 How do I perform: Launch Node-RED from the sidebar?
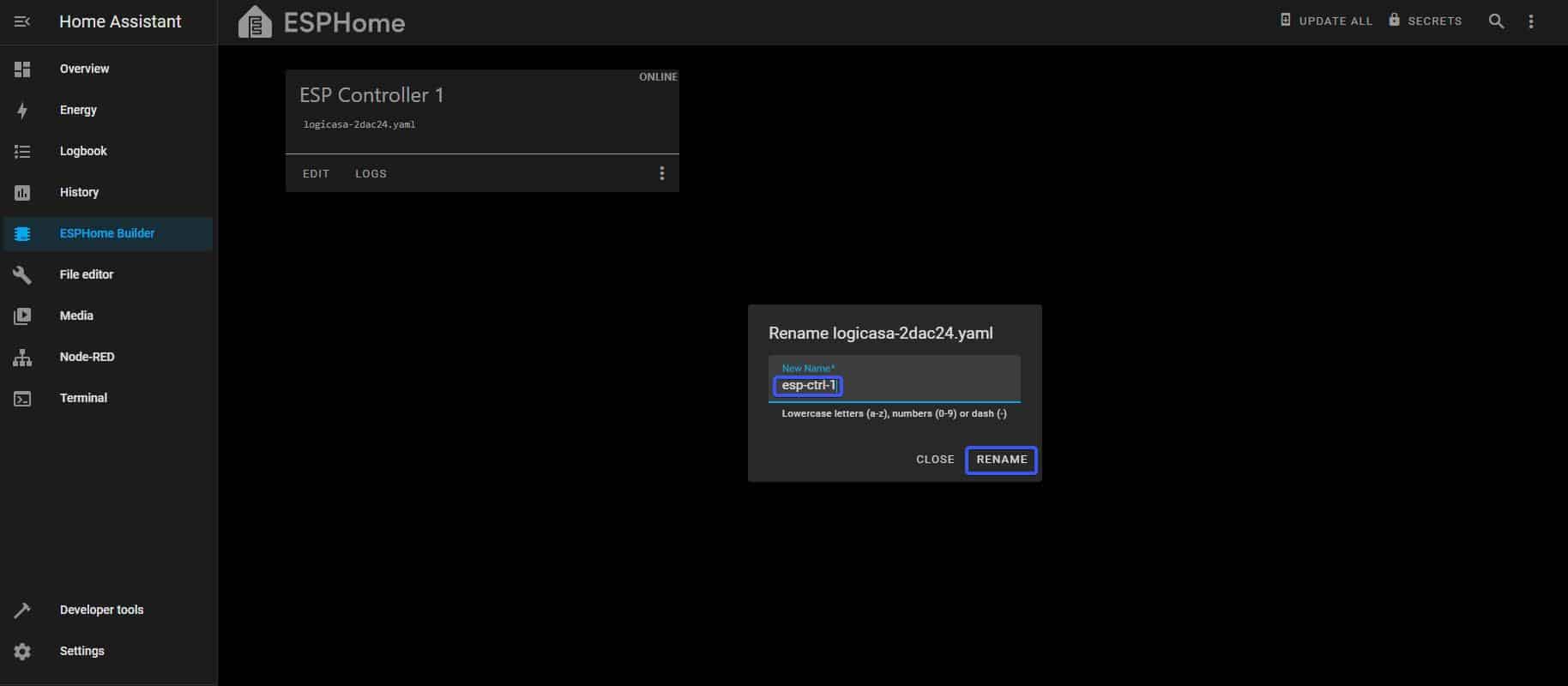coord(108,357)
